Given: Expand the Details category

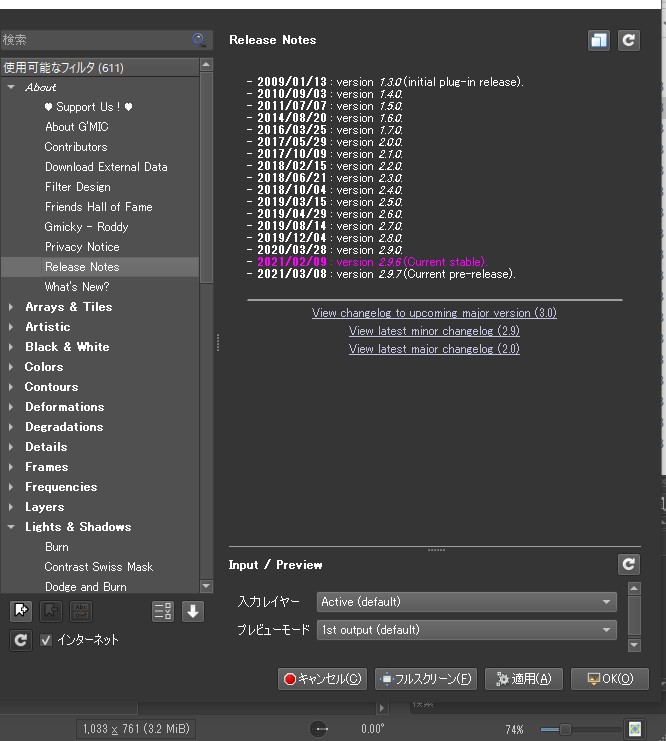Looking at the screenshot, I should [11, 447].
